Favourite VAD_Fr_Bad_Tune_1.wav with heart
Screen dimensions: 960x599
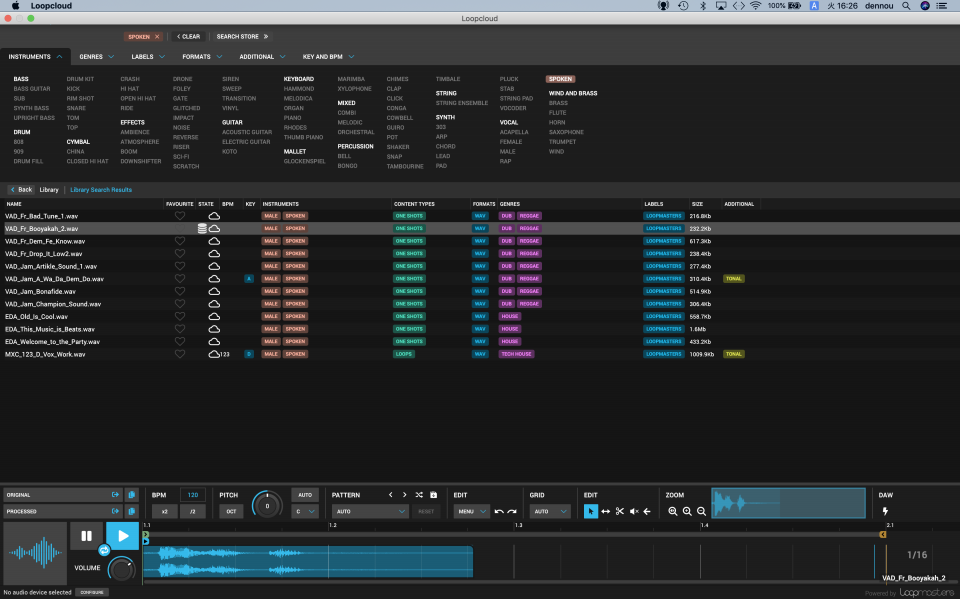pyautogui.click(x=179, y=216)
